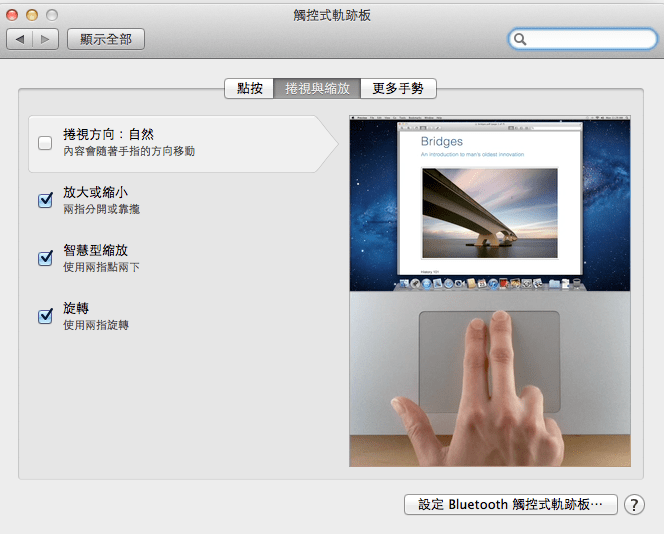Disable the 智慧型縮放 checkbox

[45, 258]
